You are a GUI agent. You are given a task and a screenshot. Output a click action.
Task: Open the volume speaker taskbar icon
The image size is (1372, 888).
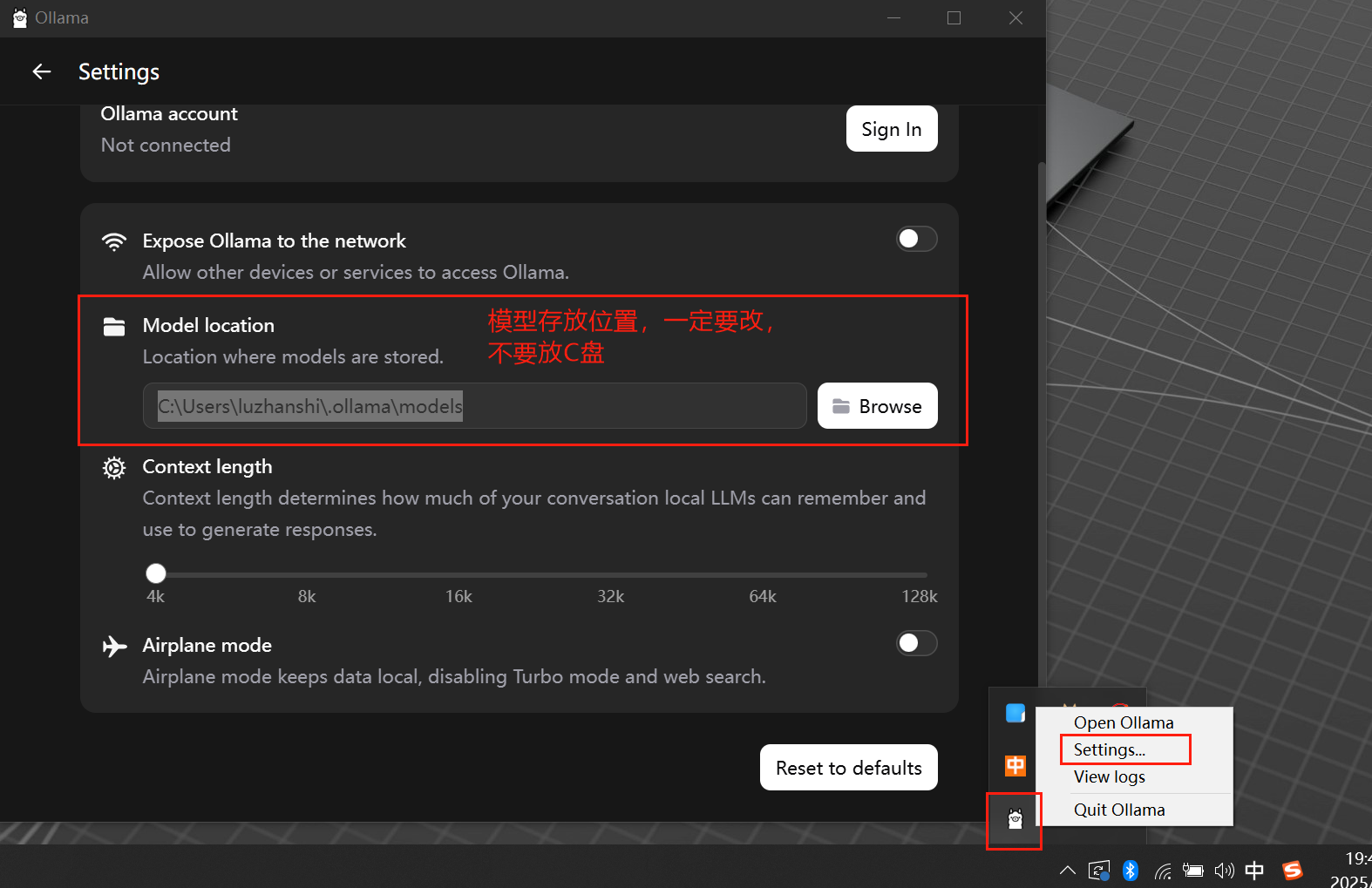pyautogui.click(x=1224, y=870)
